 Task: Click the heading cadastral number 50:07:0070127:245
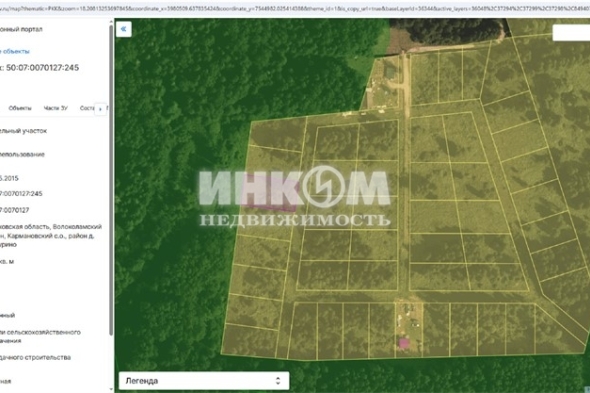point(43,68)
